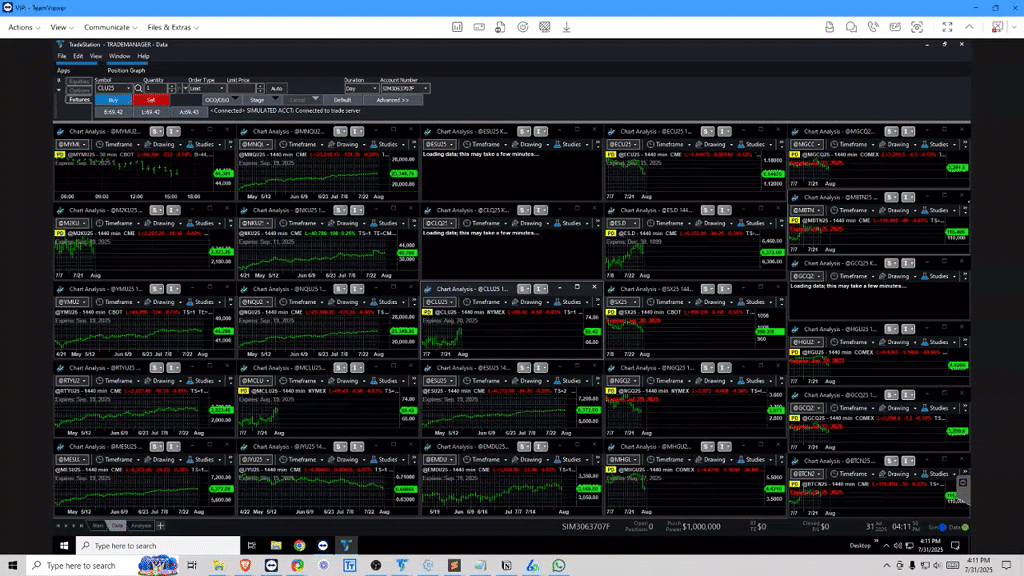Click TeamViewer file transfer document icon

pyautogui.click(x=500, y=27)
